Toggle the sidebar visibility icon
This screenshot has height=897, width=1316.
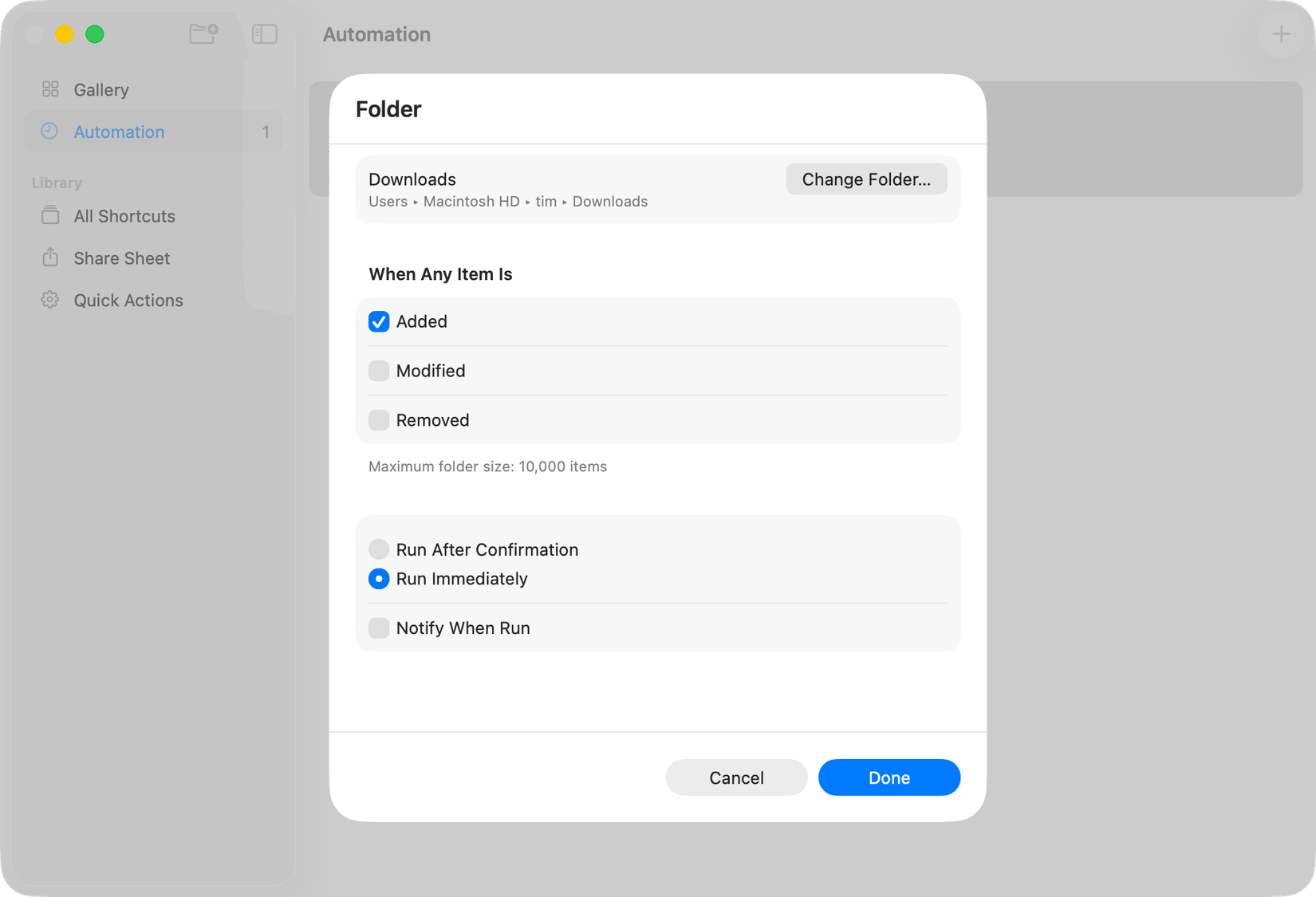[x=264, y=33]
